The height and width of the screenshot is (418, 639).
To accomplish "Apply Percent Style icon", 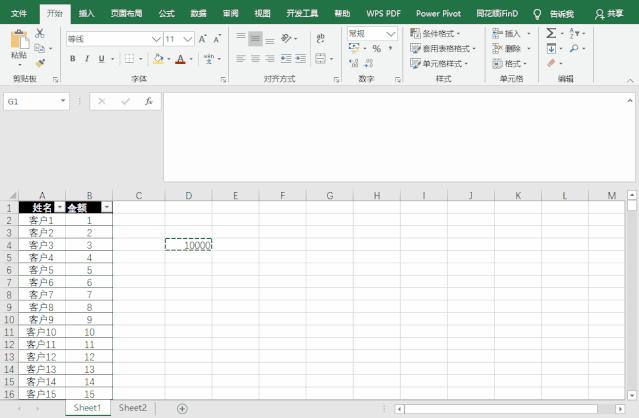I will (377, 48).
